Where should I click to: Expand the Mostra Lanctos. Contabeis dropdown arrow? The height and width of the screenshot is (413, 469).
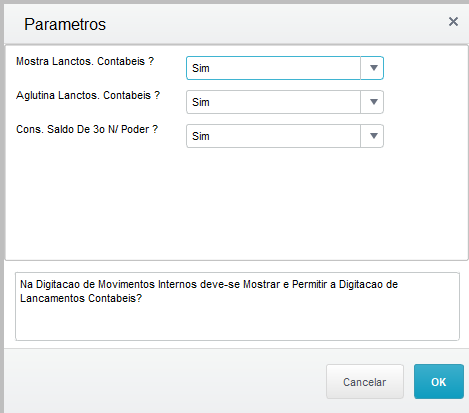pyautogui.click(x=373, y=68)
